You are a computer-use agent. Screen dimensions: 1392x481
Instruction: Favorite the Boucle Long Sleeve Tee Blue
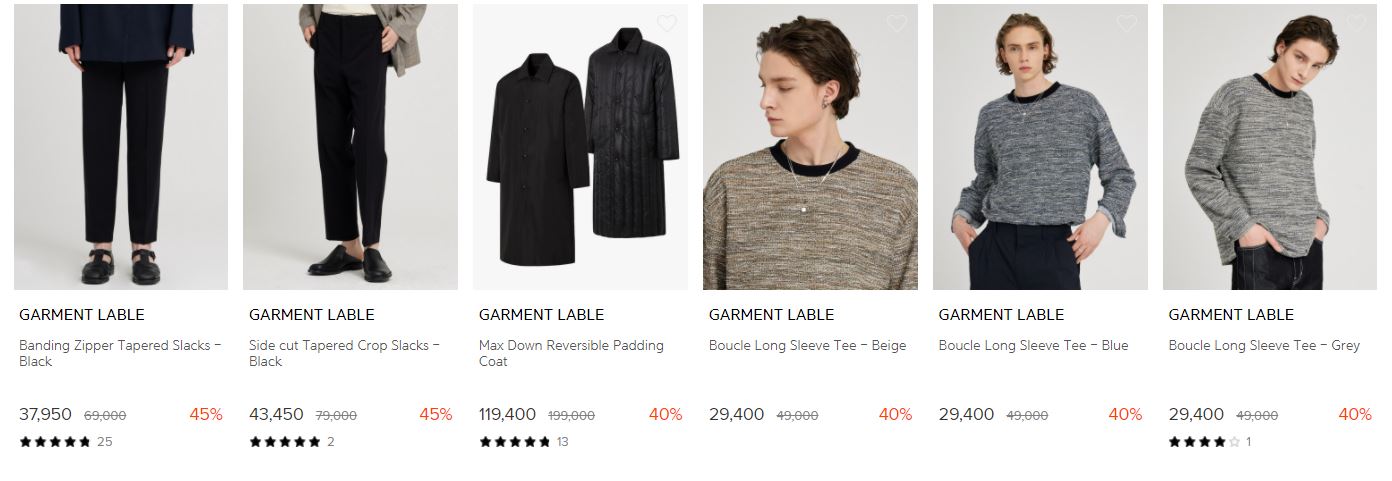[x=1127, y=23]
